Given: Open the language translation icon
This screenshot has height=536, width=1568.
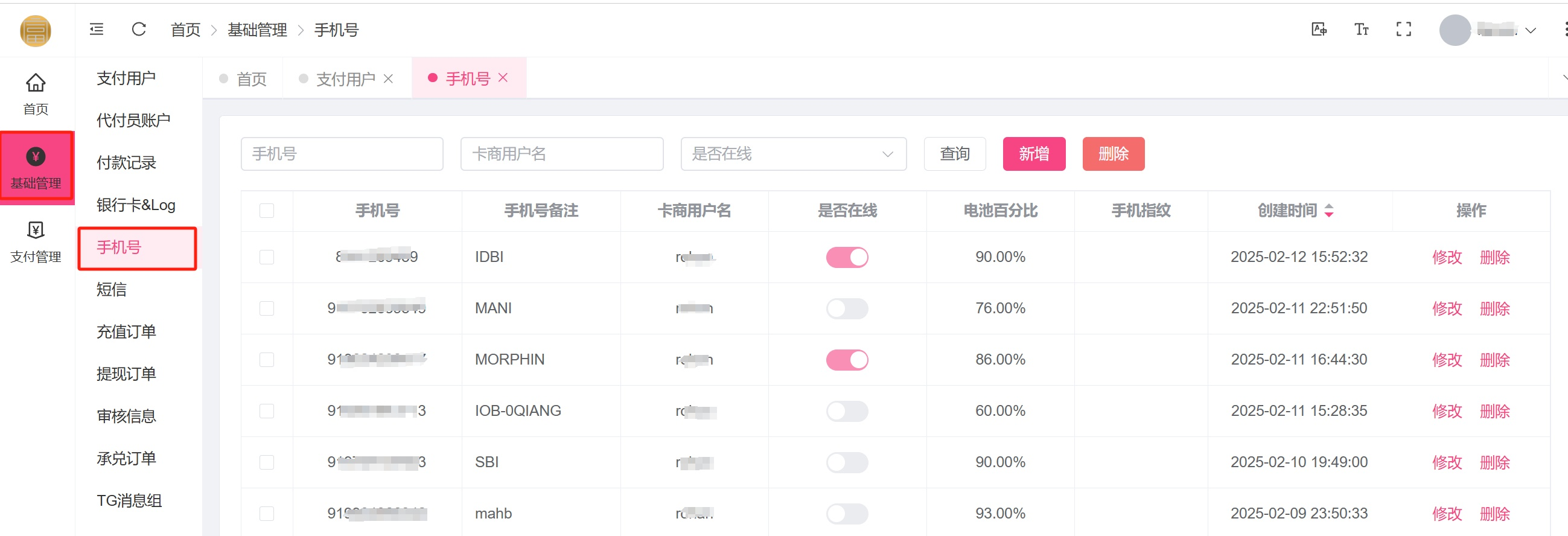Looking at the screenshot, I should click(1318, 29).
